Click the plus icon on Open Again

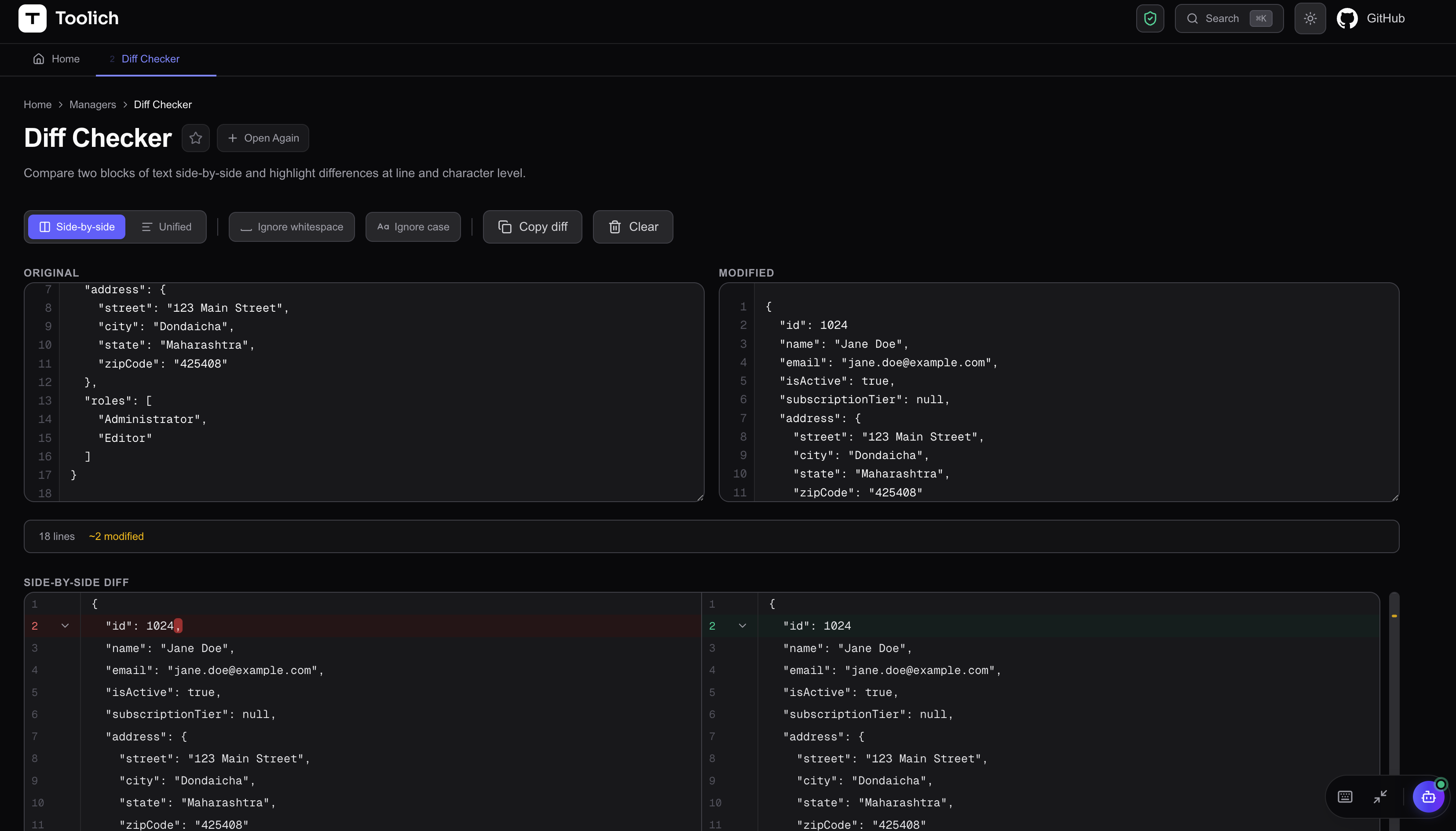coord(232,138)
